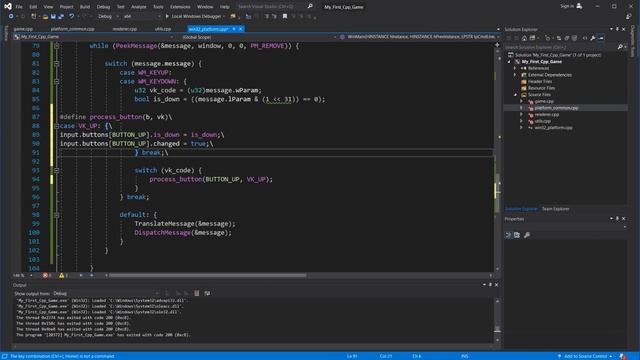Image resolution: width=640 pixels, height=360 pixels.
Task: Open the Debug configuration dropdown
Action: coord(108,16)
